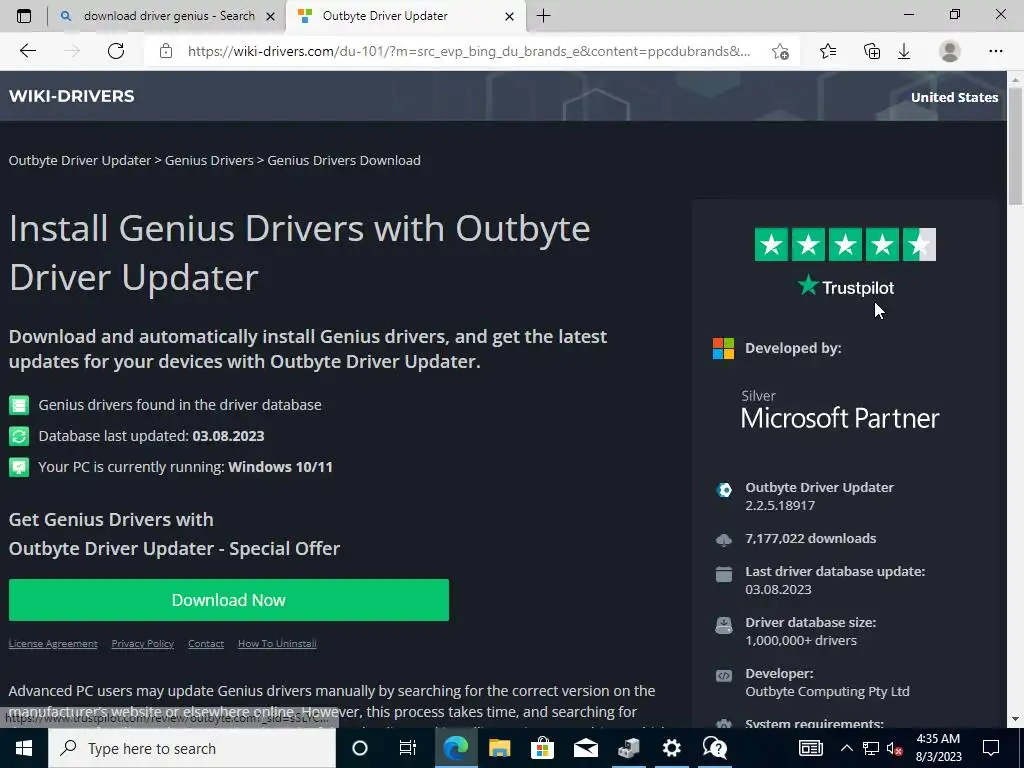Viewport: 1024px width, 768px height.
Task: Click the developer code icon
Action: click(724, 676)
